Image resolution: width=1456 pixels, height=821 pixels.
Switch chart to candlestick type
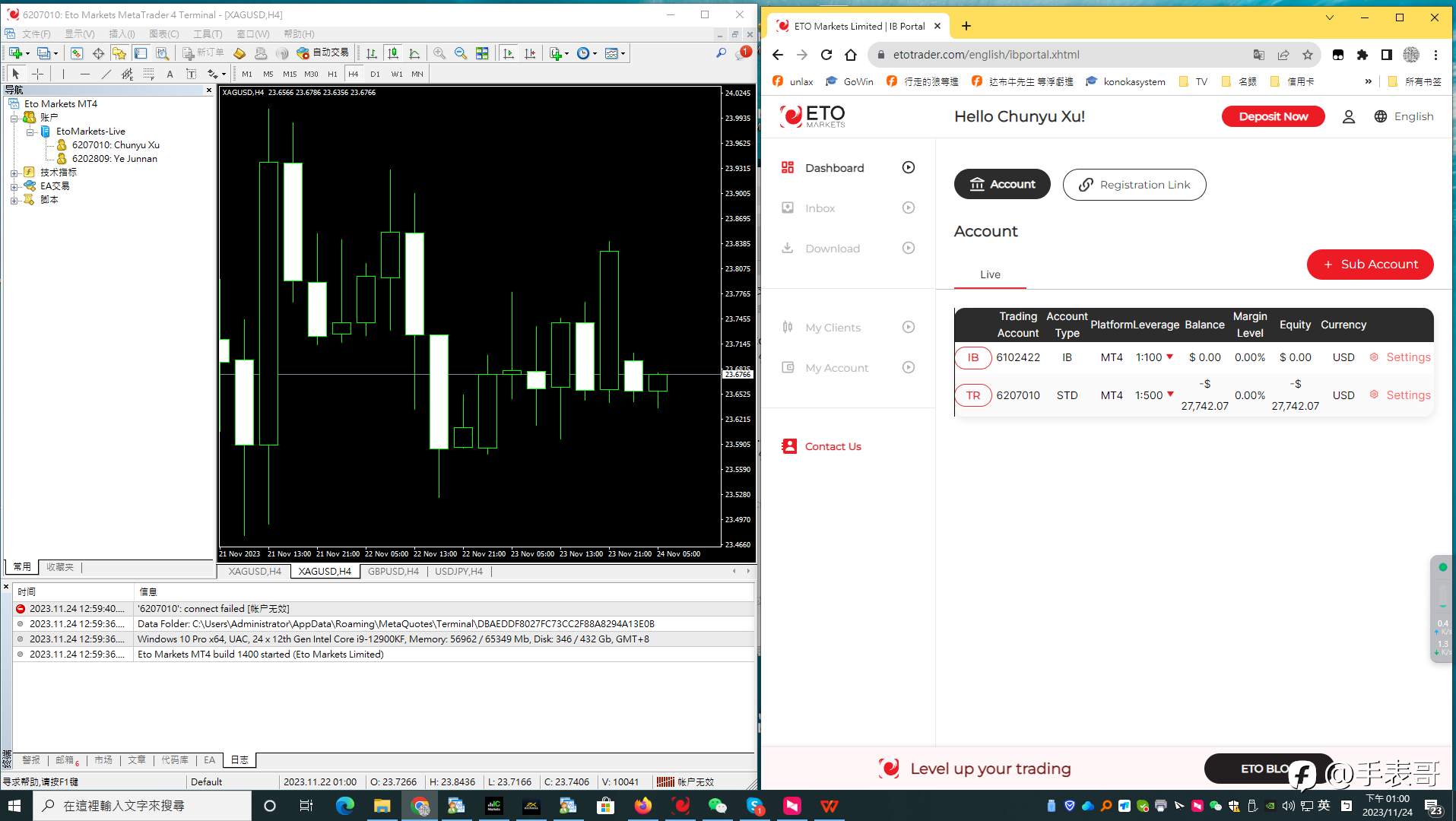point(393,53)
